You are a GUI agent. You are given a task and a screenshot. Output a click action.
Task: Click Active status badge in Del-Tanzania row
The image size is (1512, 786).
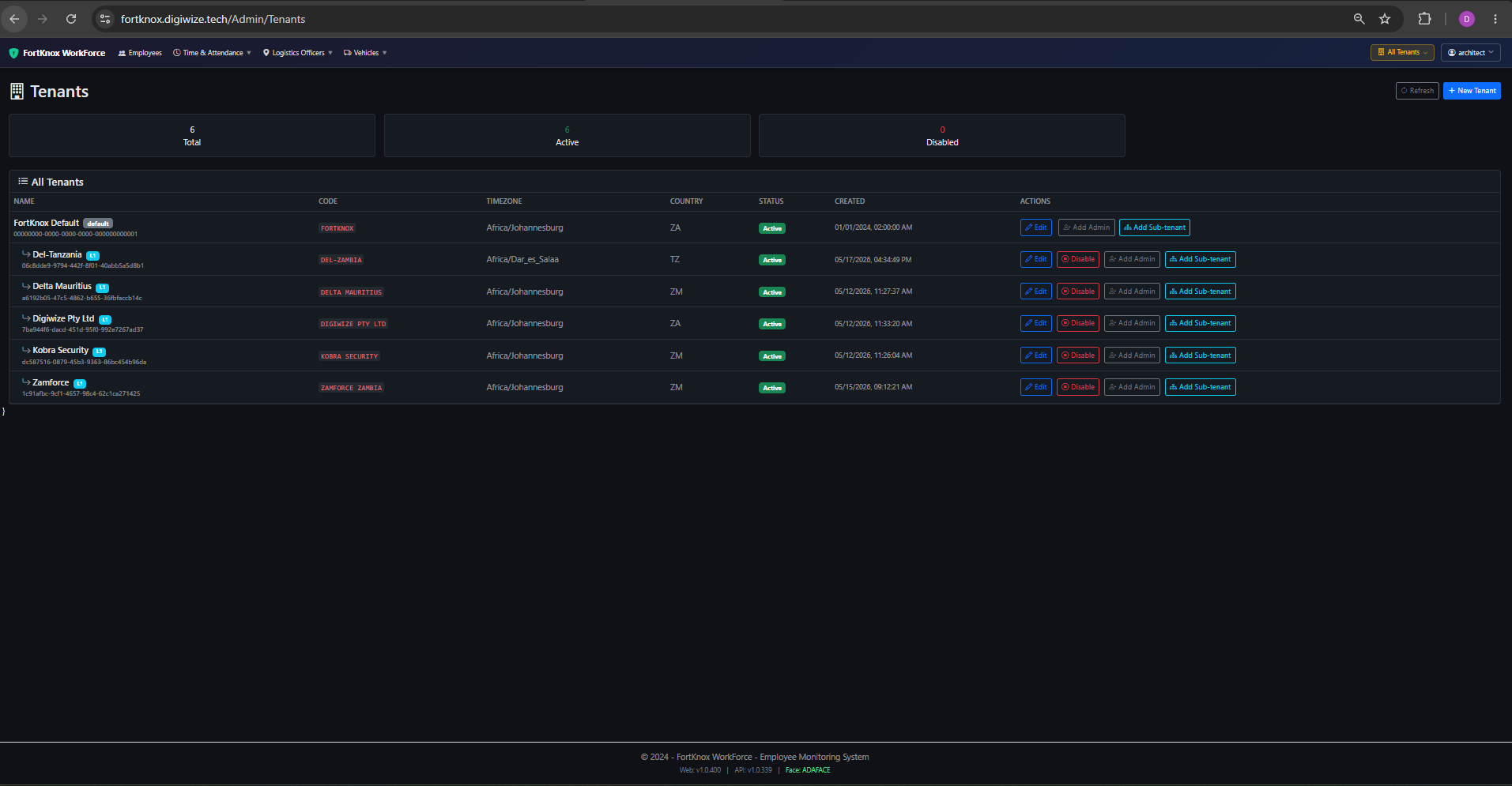772,260
